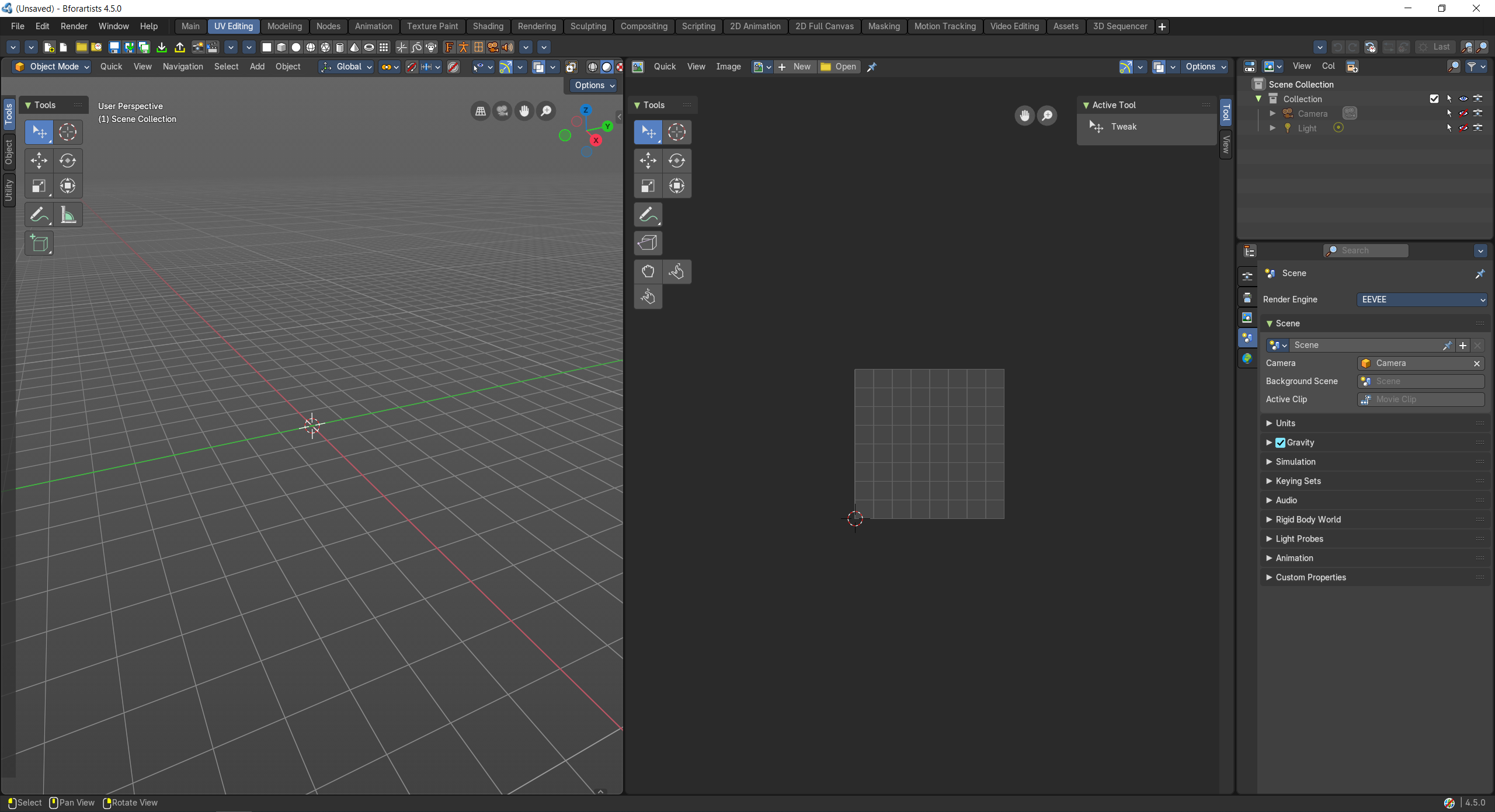
Task: Open the Navigation menu in 3D viewport
Action: [x=183, y=67]
